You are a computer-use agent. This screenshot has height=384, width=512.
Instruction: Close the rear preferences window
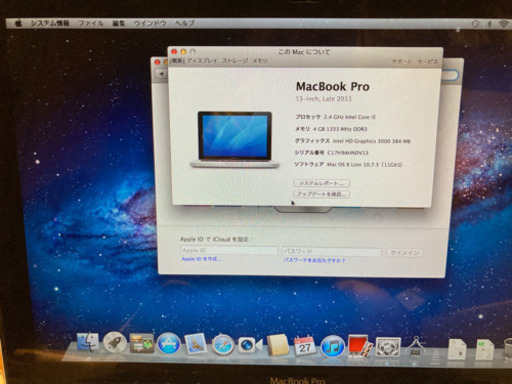point(158,62)
